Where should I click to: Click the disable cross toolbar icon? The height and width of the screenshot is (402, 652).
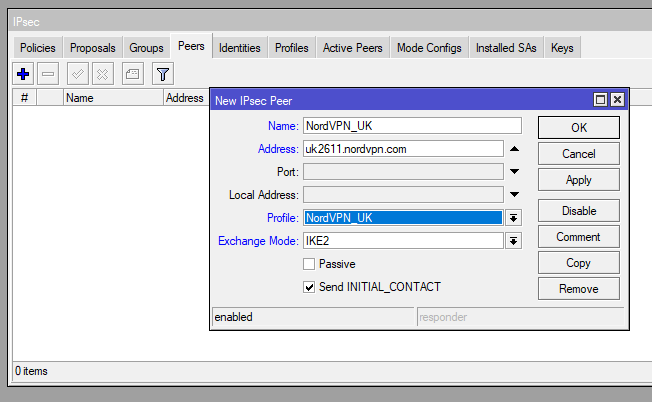click(x=103, y=74)
